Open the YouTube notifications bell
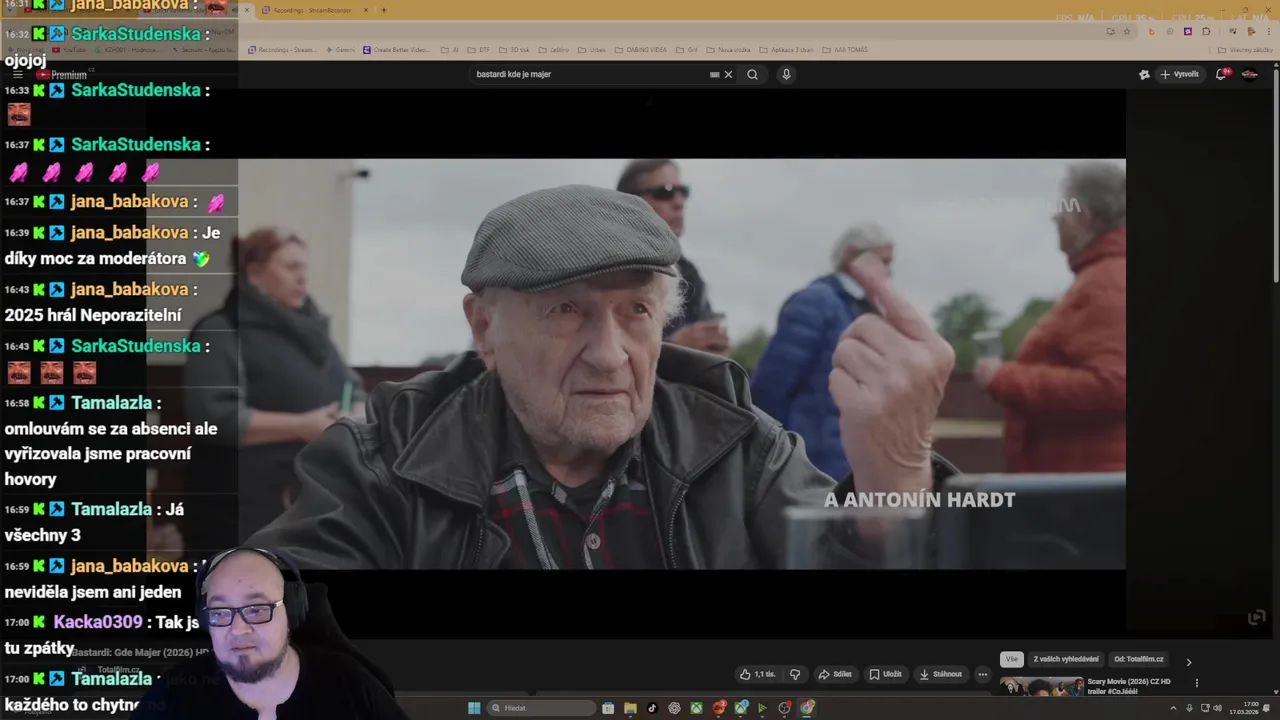Image resolution: width=1280 pixels, height=720 pixels. point(1222,74)
